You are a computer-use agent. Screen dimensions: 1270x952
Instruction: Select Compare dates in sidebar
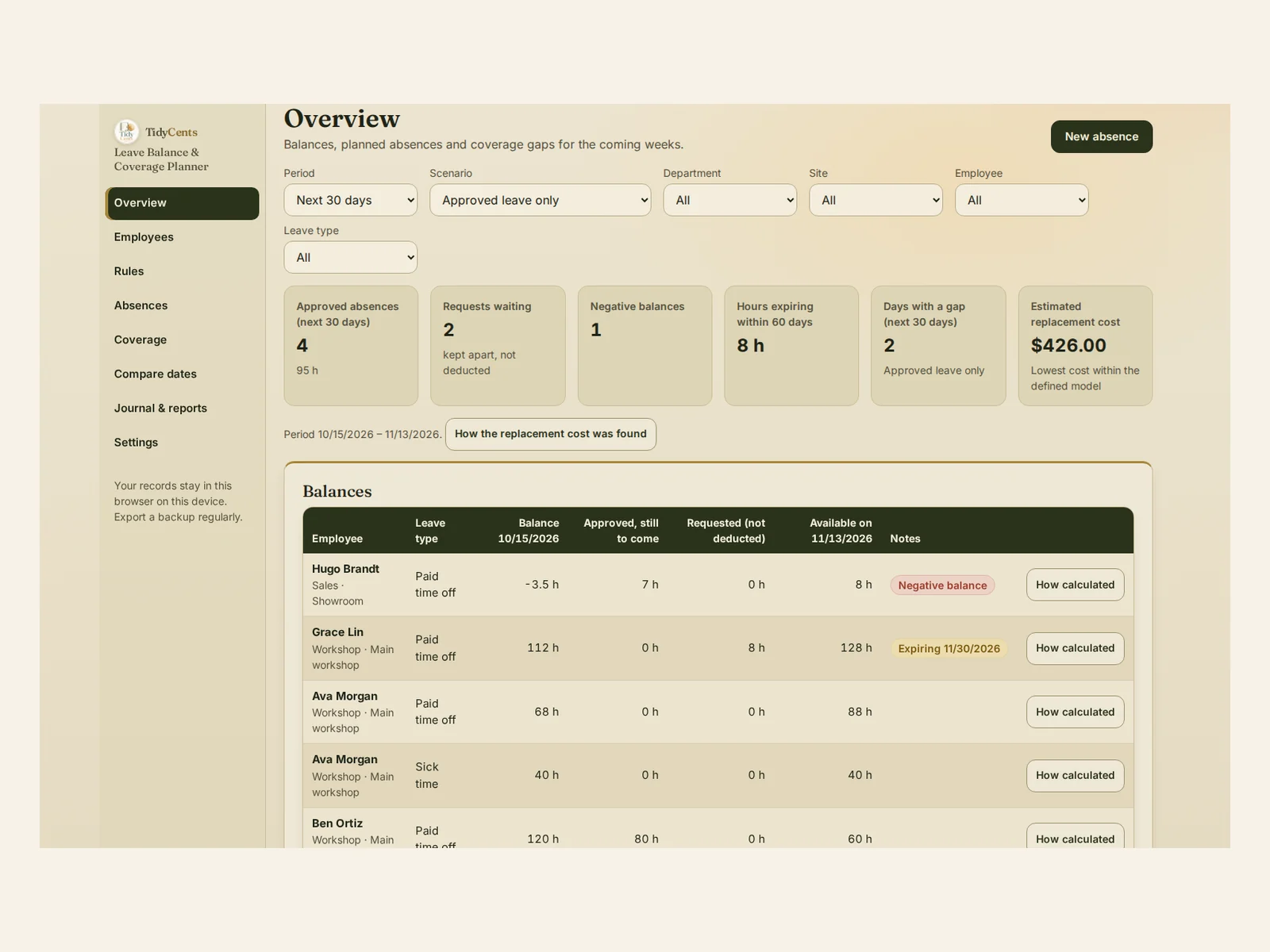(x=183, y=374)
